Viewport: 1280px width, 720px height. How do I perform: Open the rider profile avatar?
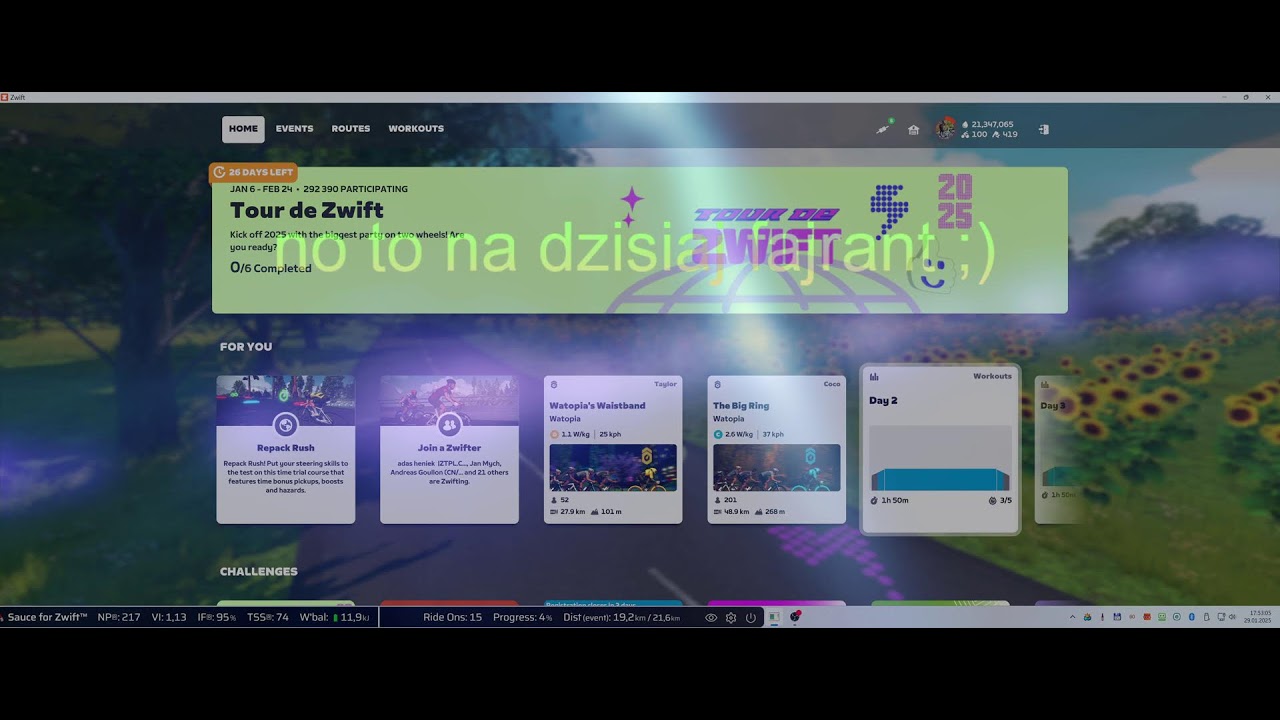(x=945, y=128)
